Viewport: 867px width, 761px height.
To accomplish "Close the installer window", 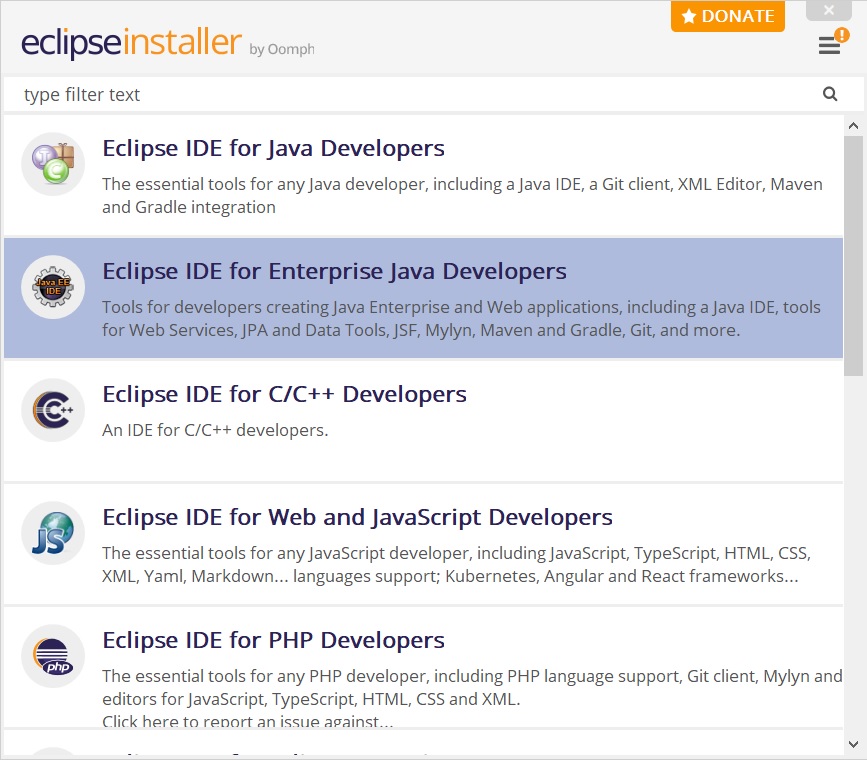I will click(828, 11).
